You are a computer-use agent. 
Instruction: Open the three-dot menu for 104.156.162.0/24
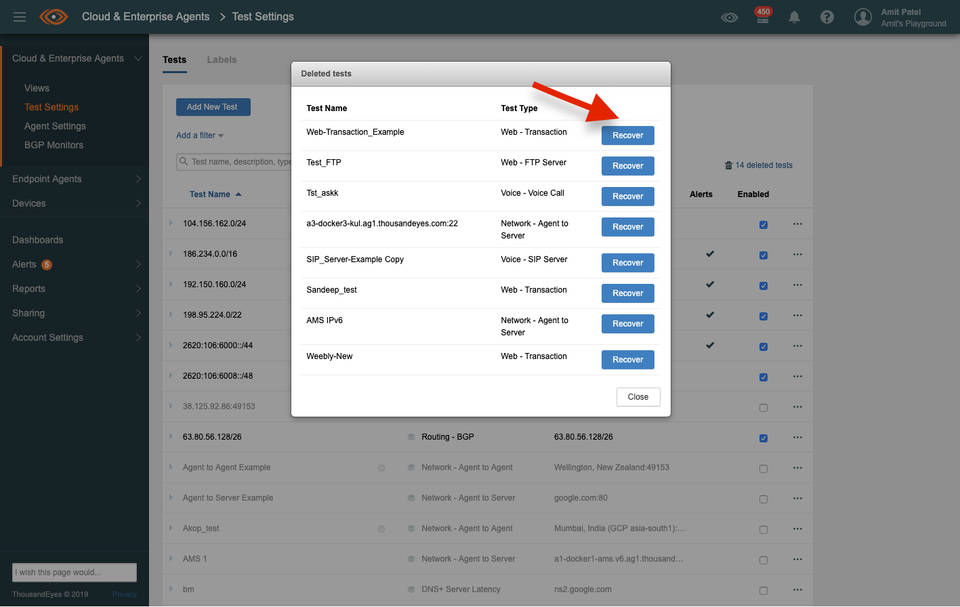(x=797, y=224)
